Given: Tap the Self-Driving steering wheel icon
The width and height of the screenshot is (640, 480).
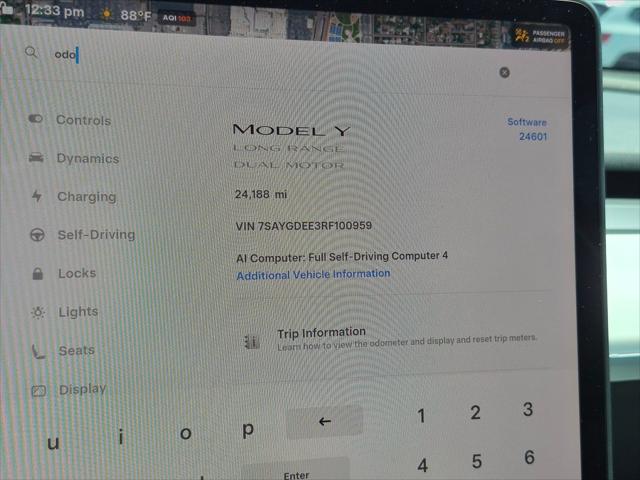Looking at the screenshot, I should coord(38,235).
